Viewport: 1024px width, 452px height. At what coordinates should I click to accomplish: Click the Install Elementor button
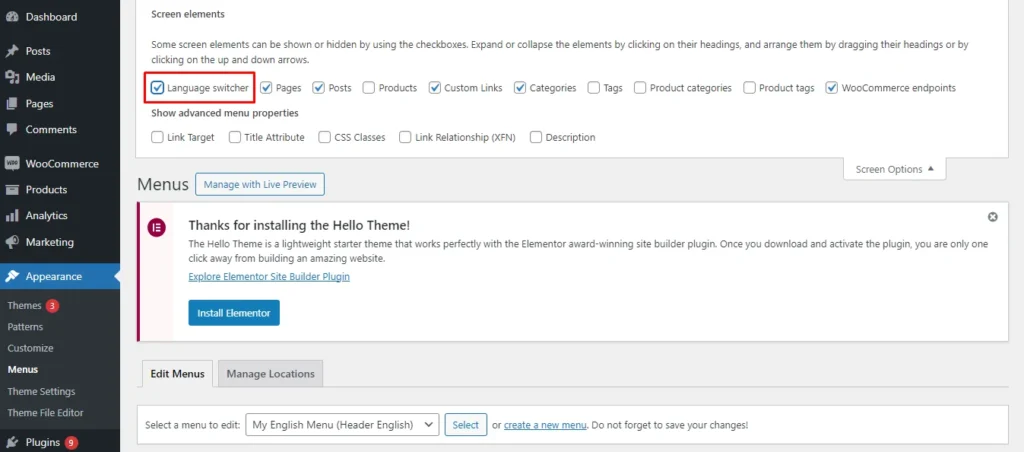point(234,313)
